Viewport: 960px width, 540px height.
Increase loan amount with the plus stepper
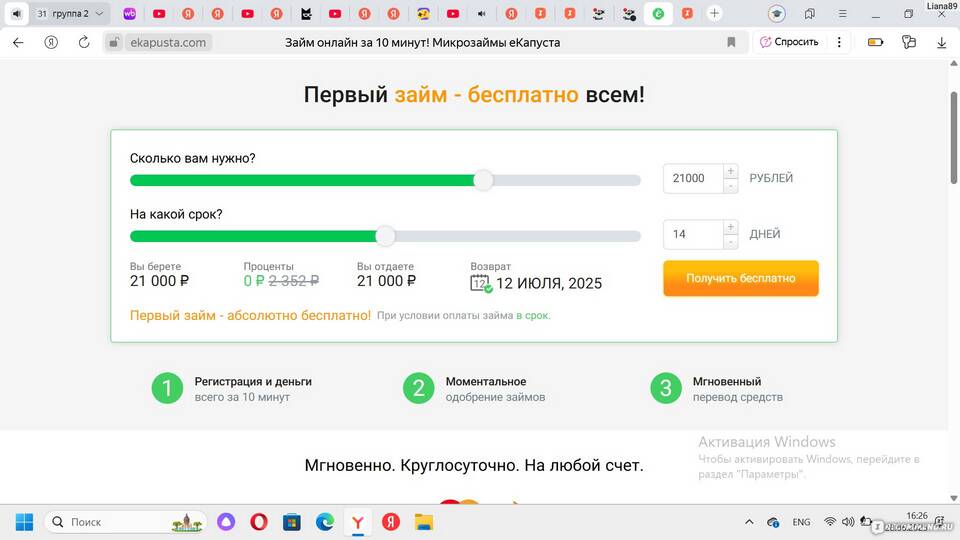pos(730,171)
